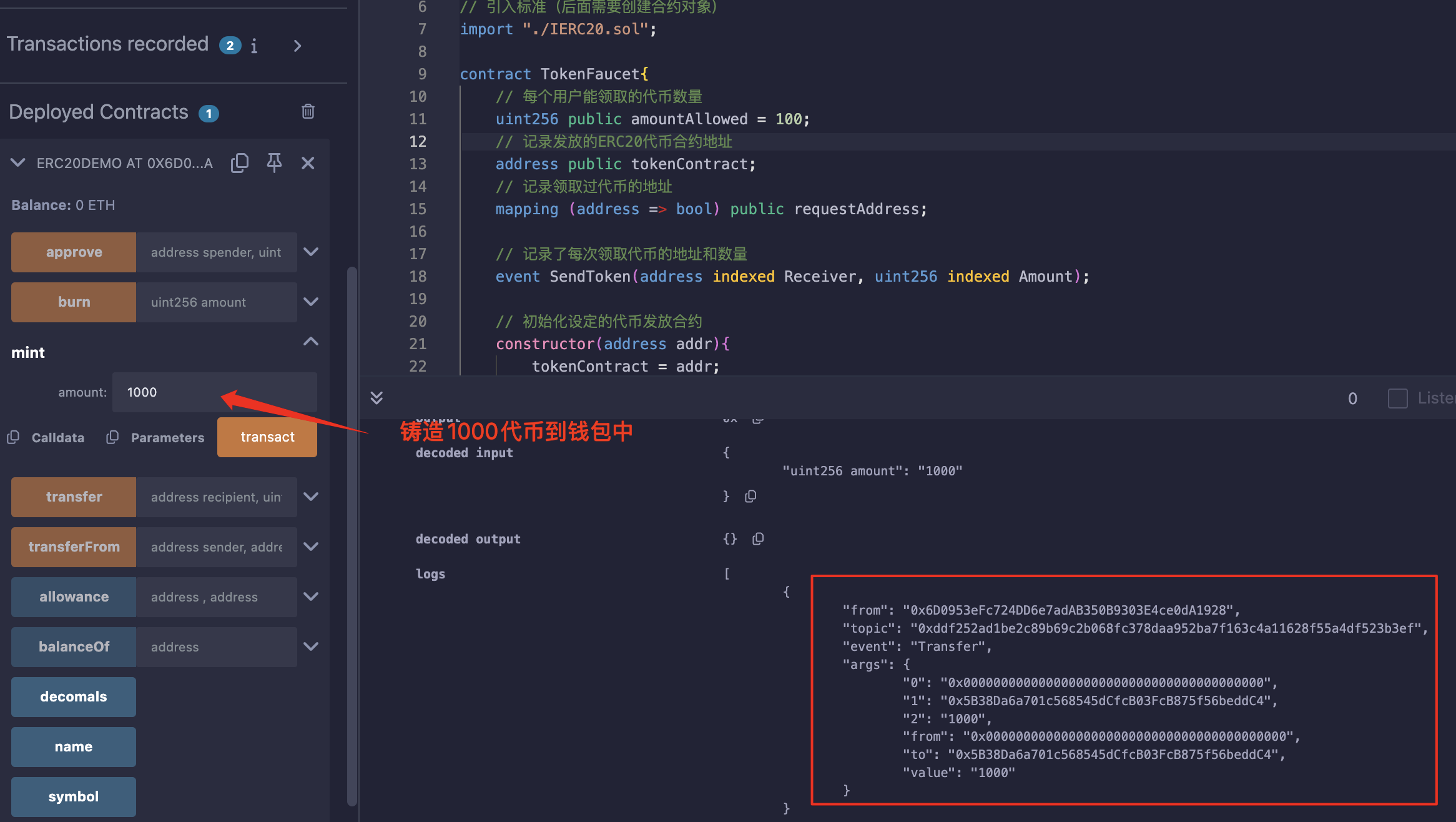Image resolution: width=1456 pixels, height=822 pixels.
Task: Copy the ERC20DEMO contract address
Action: click(240, 163)
